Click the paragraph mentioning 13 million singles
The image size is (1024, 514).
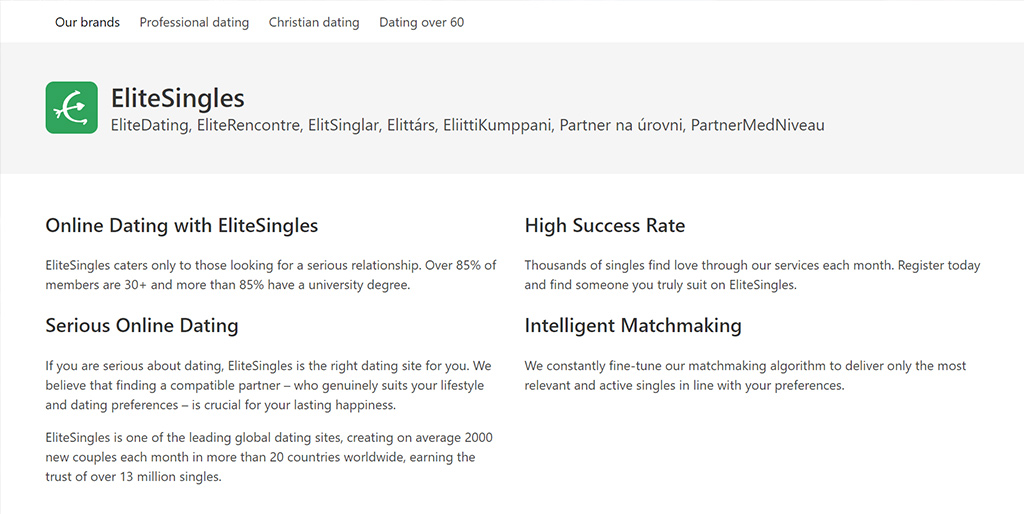(x=269, y=457)
